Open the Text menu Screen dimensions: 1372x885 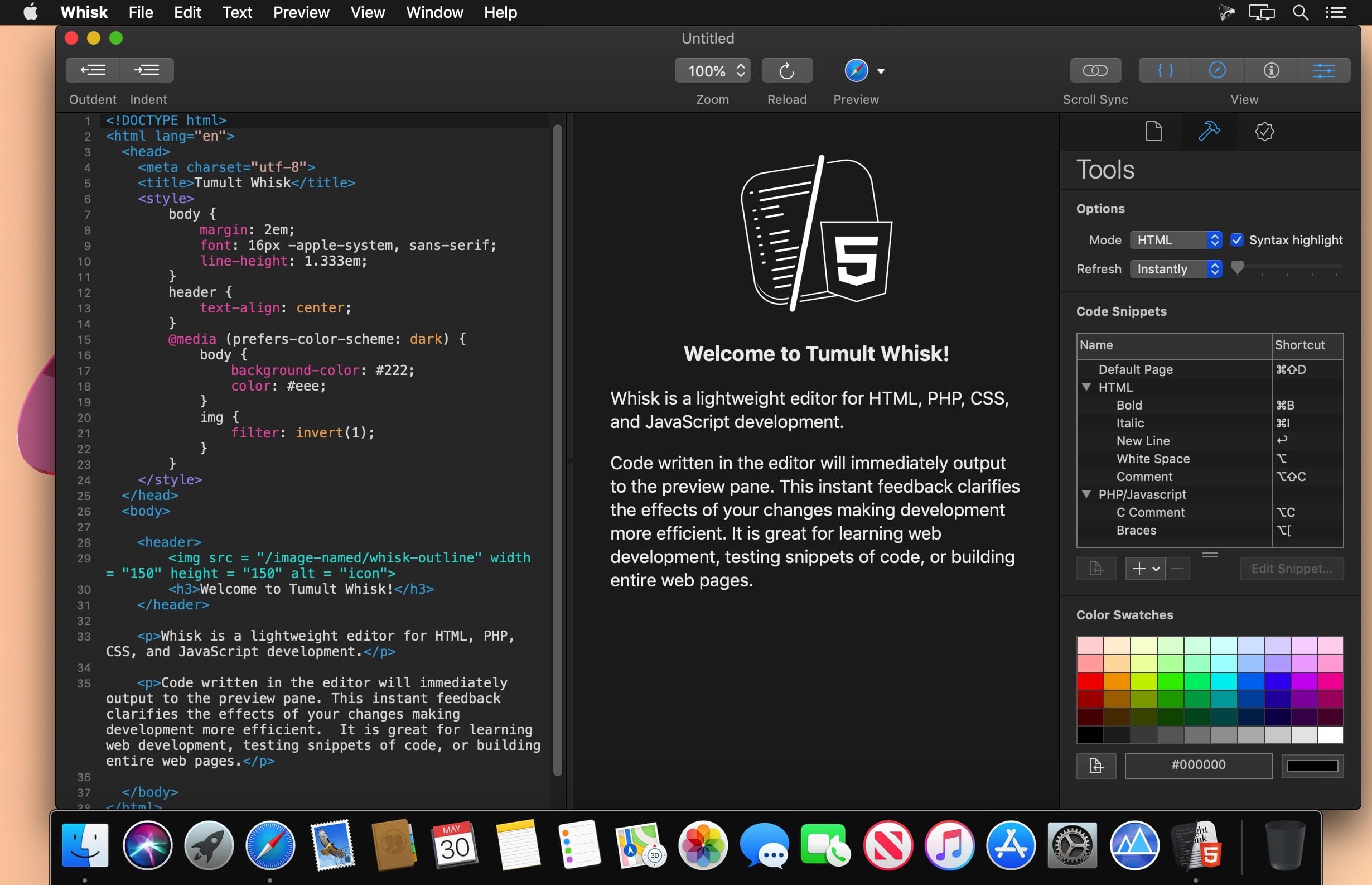(237, 12)
